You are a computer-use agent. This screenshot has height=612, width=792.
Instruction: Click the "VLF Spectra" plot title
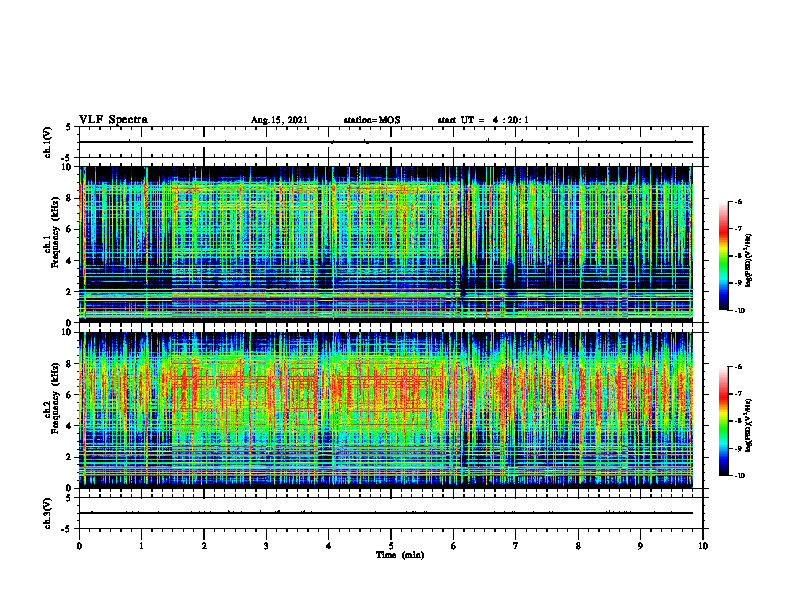[113, 120]
